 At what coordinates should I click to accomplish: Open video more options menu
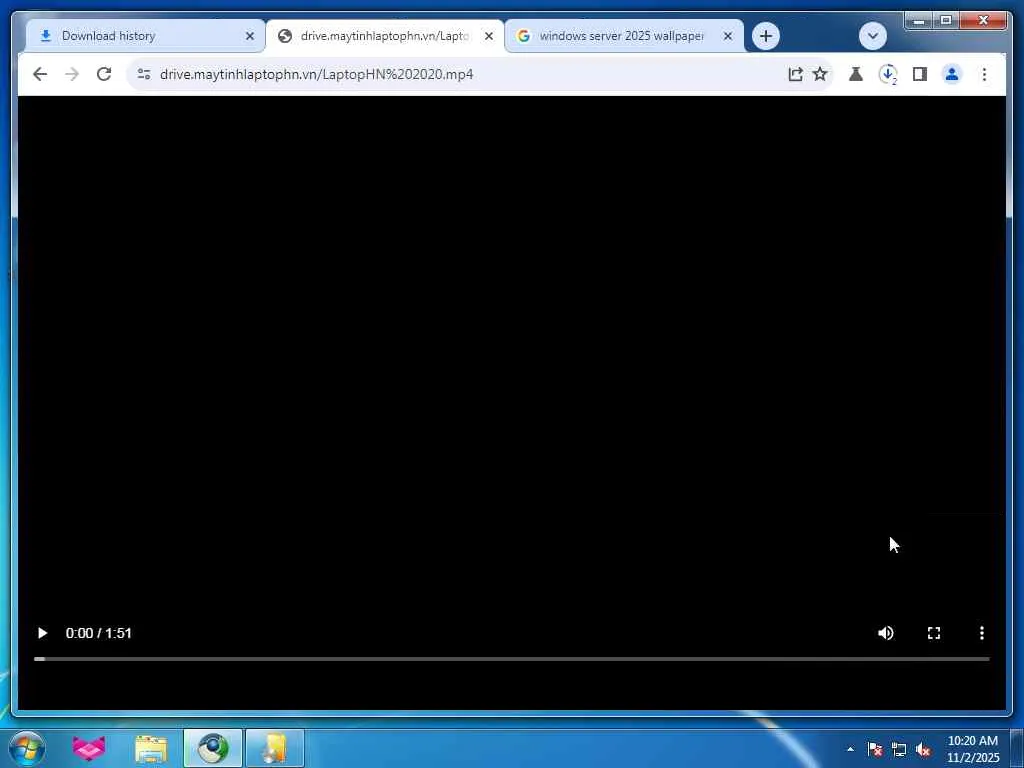(x=982, y=633)
